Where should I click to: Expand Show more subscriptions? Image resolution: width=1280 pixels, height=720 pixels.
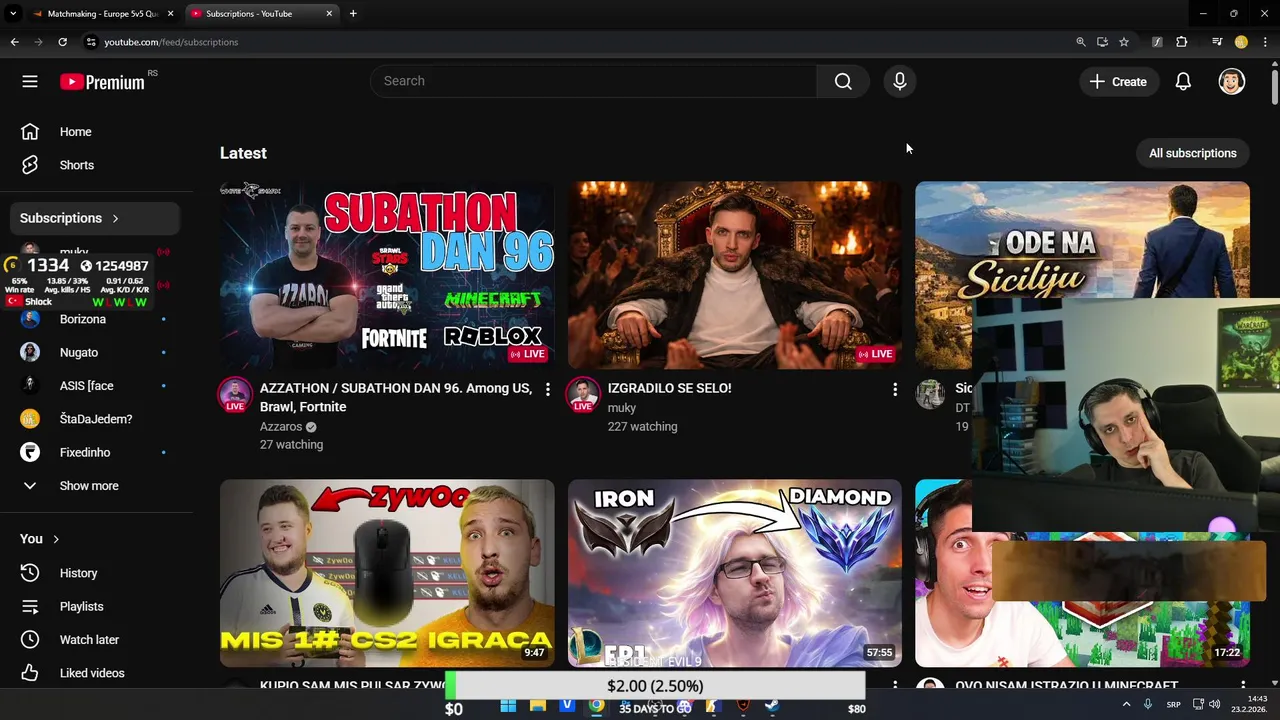[97, 486]
